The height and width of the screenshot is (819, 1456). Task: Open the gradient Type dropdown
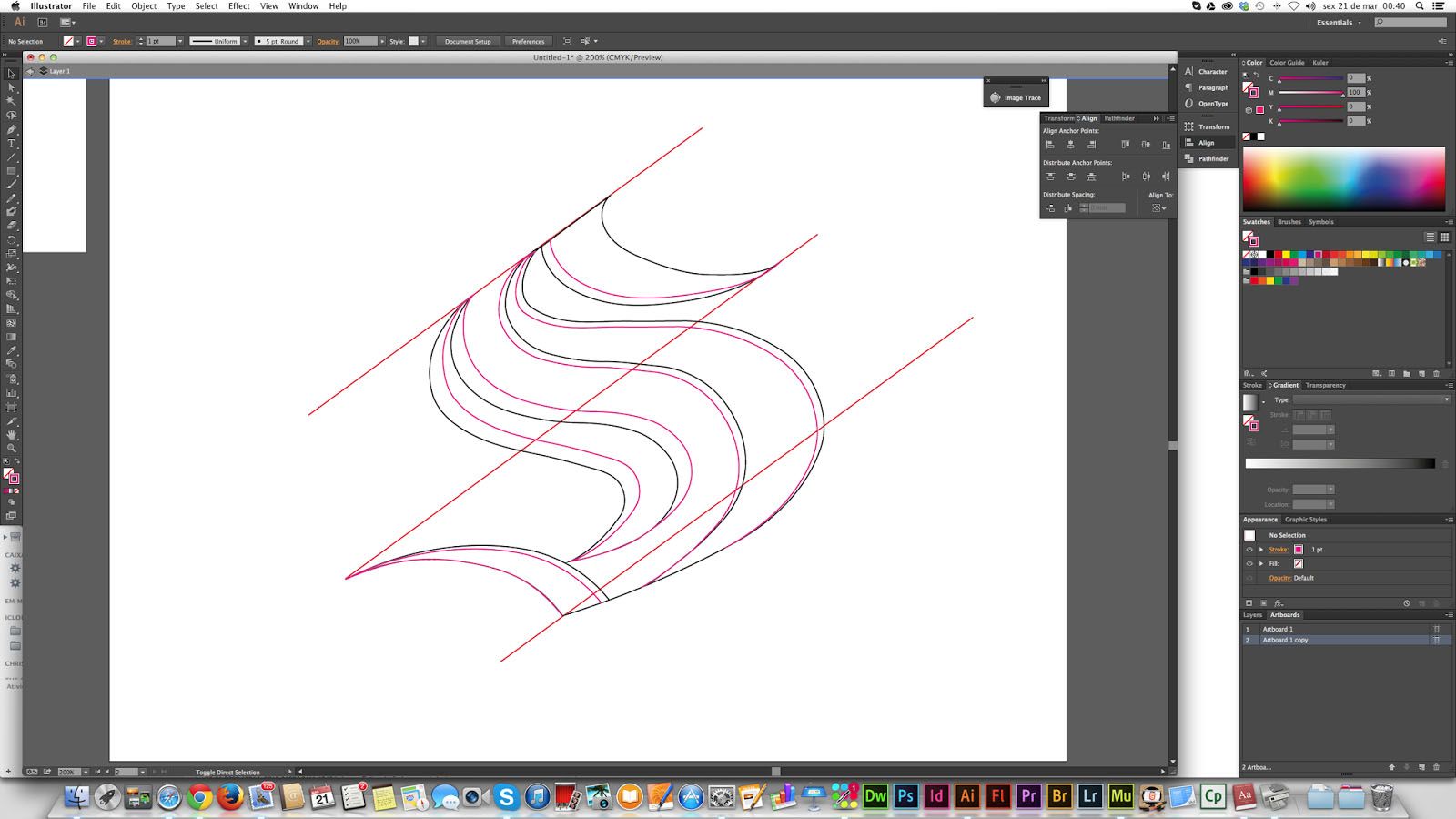point(1371,399)
